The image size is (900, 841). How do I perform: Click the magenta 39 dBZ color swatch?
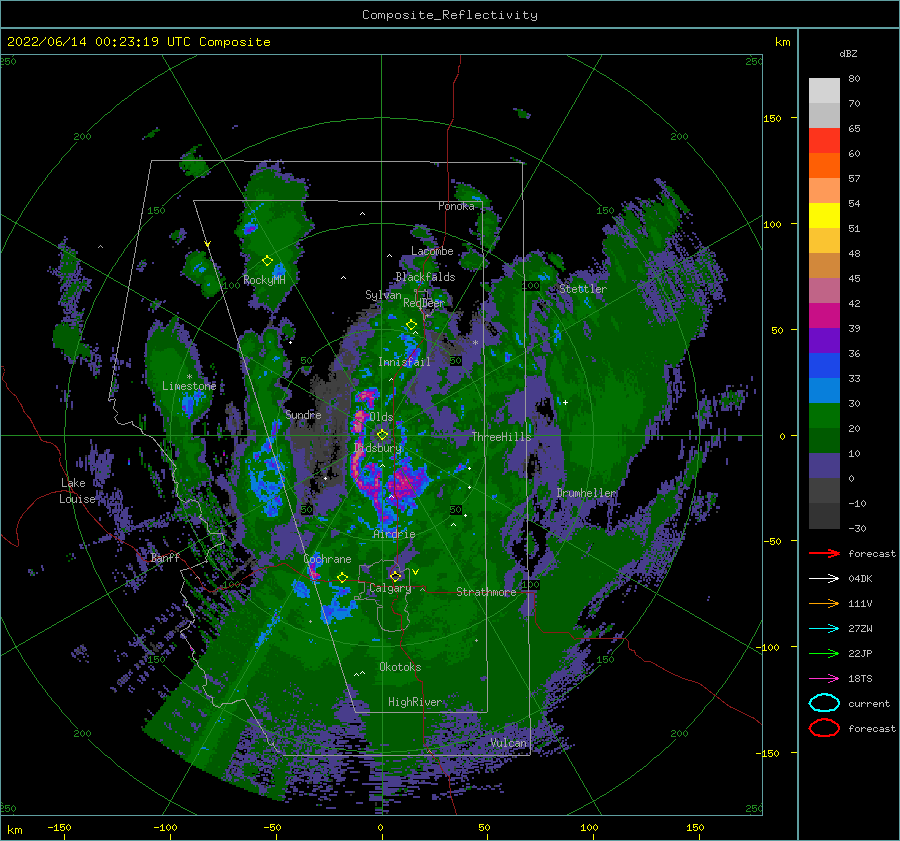[x=824, y=316]
